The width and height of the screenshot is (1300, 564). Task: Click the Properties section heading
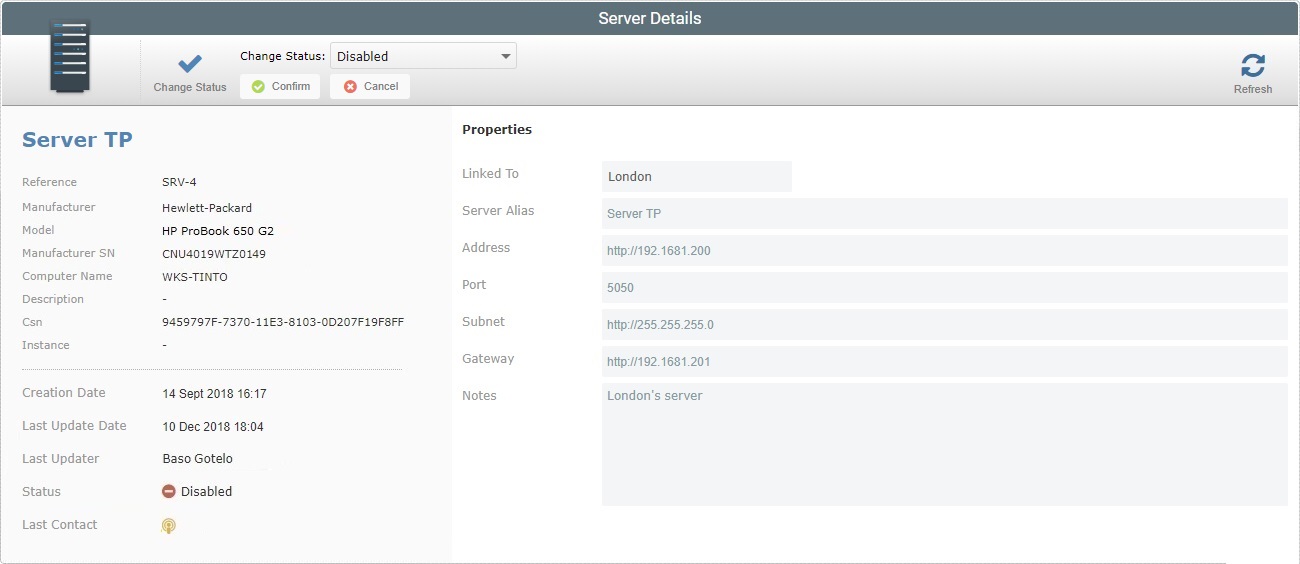(497, 130)
